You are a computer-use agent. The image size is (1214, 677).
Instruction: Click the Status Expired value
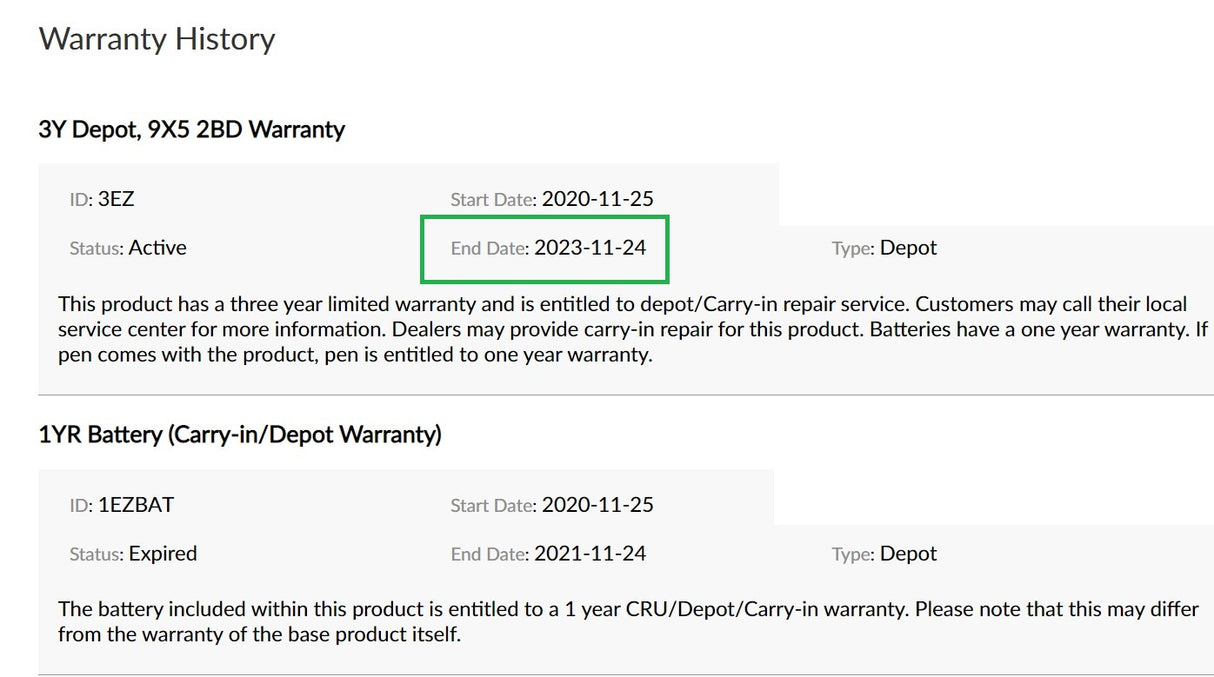click(163, 554)
